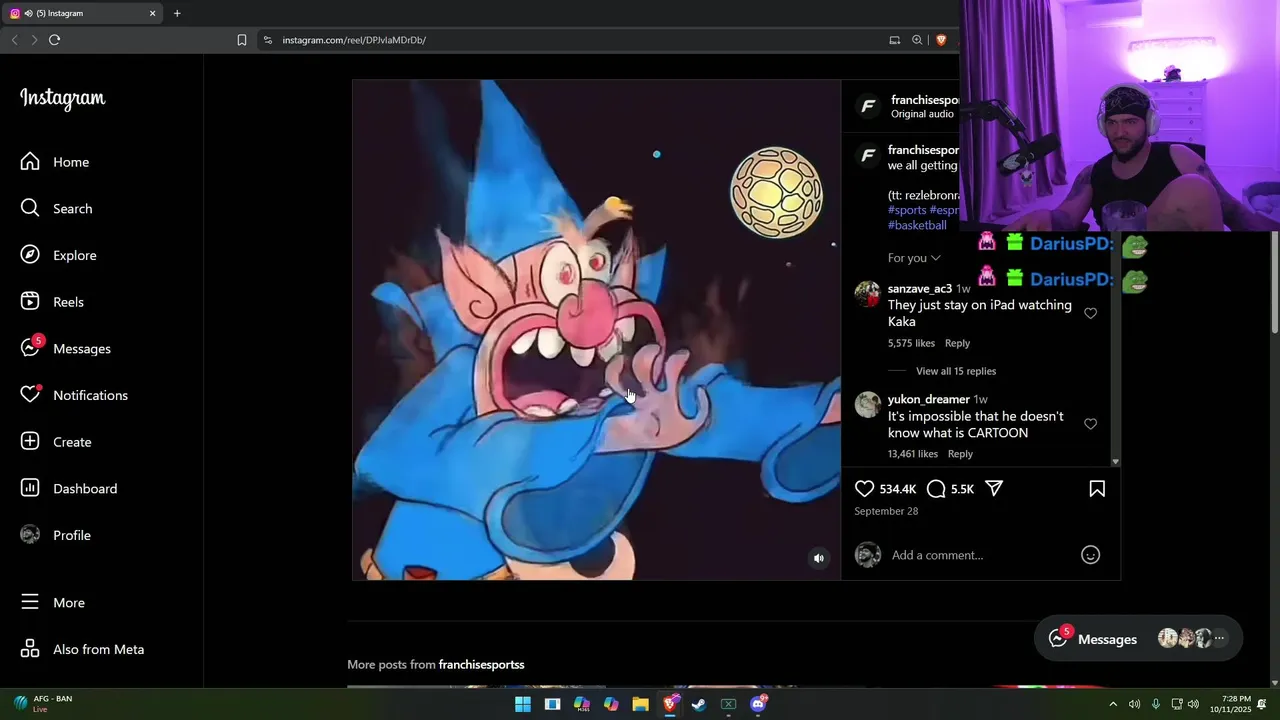Click the Instagram wordmark logo

(62, 98)
